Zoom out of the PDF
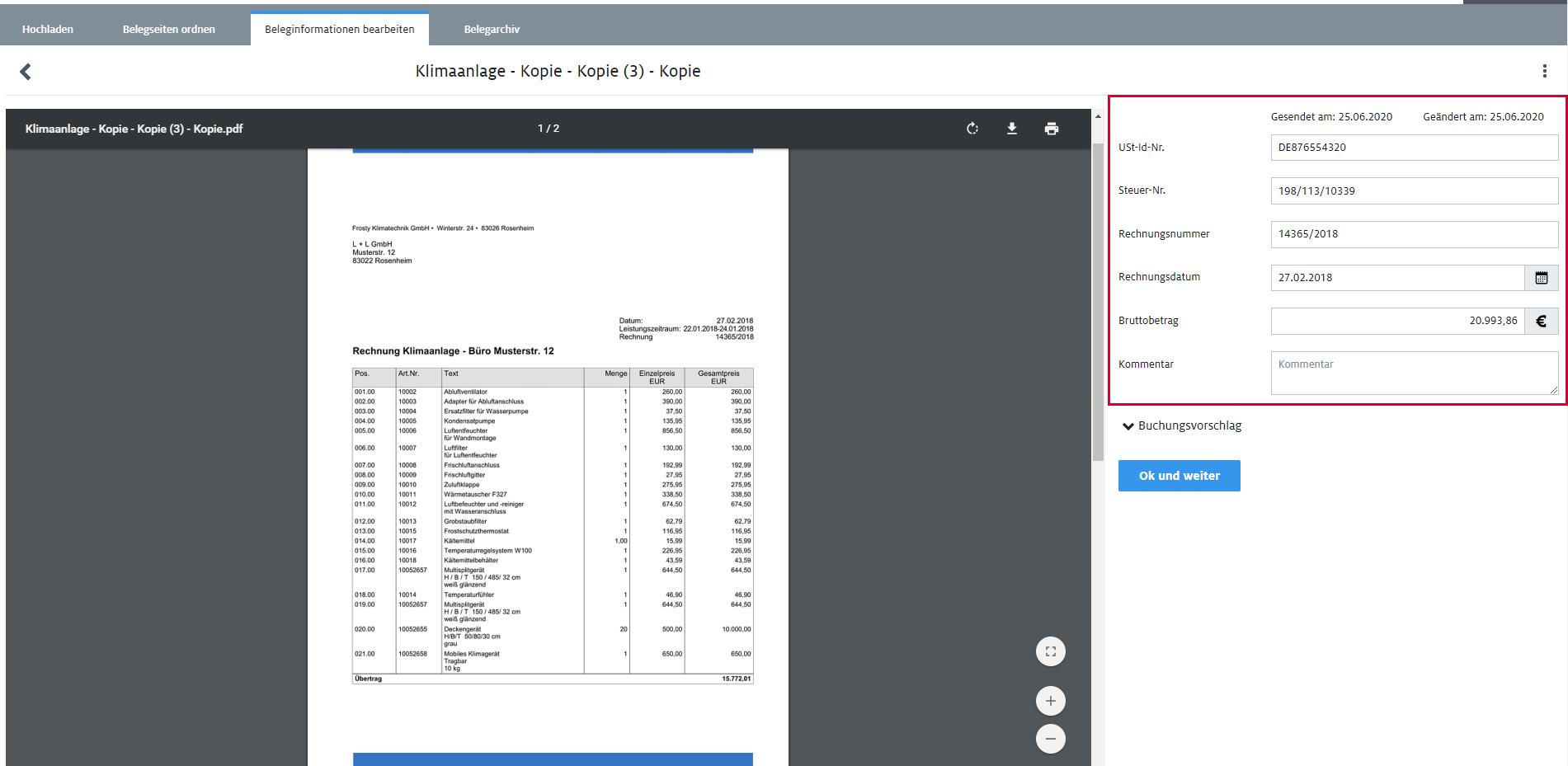 point(1050,739)
